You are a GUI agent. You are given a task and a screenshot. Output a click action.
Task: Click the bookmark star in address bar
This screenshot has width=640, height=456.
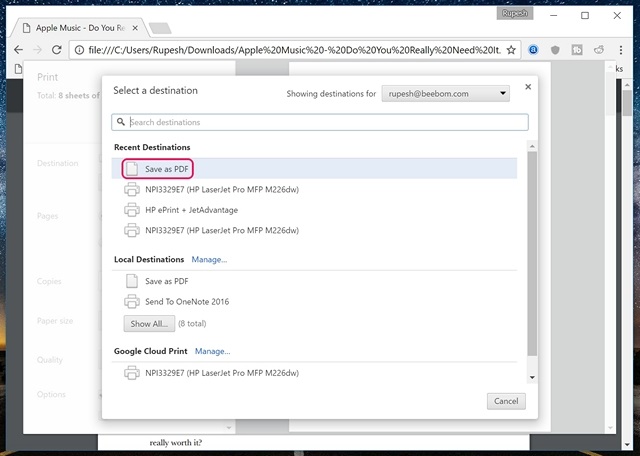[x=511, y=48]
